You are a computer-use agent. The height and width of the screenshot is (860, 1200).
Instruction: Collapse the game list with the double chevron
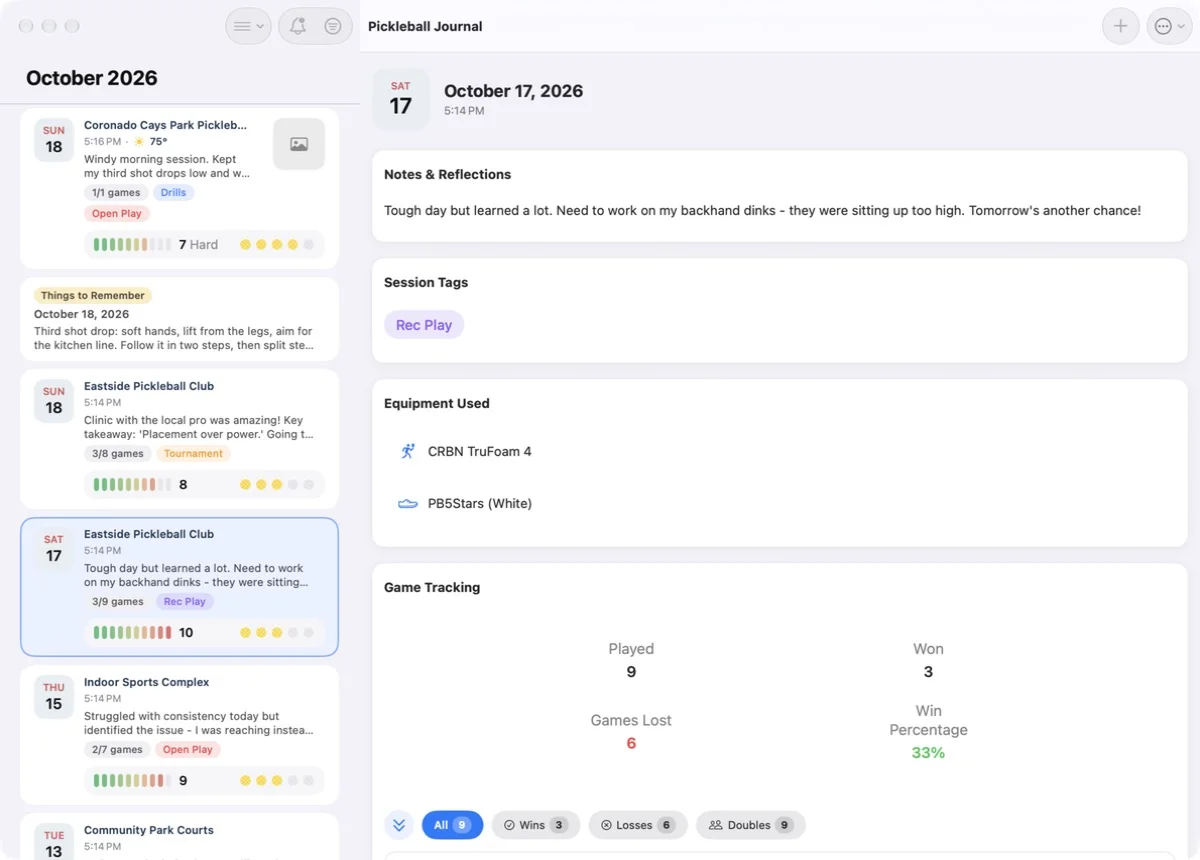(399, 825)
